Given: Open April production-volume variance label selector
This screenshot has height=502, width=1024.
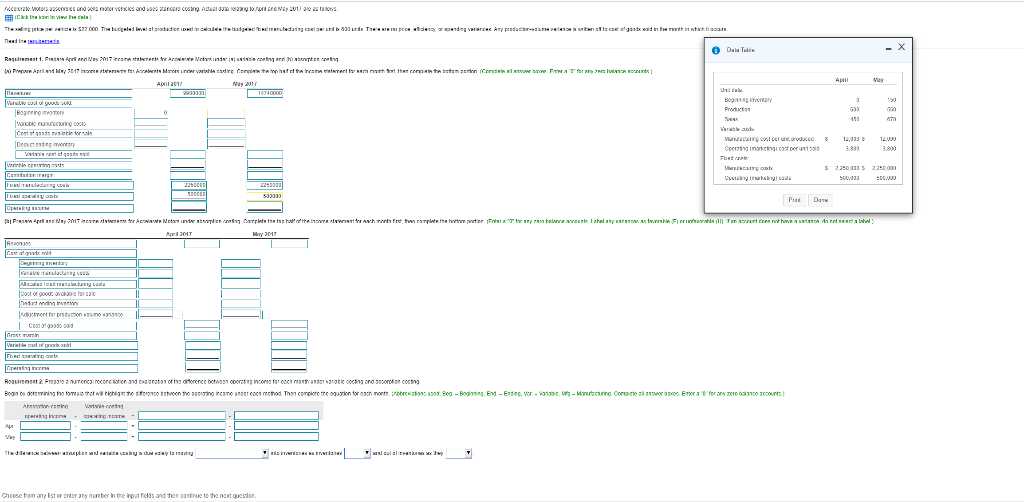Looking at the screenshot, I should pyautogui.click(x=178, y=315).
